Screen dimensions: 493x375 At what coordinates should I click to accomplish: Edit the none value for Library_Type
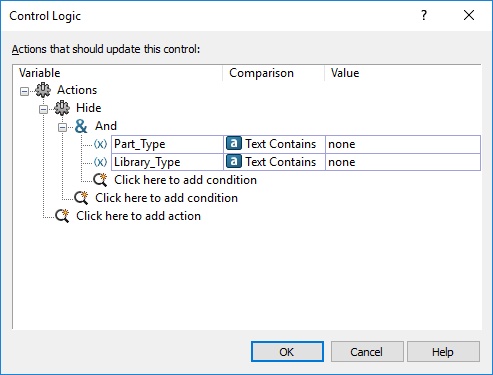coord(403,162)
